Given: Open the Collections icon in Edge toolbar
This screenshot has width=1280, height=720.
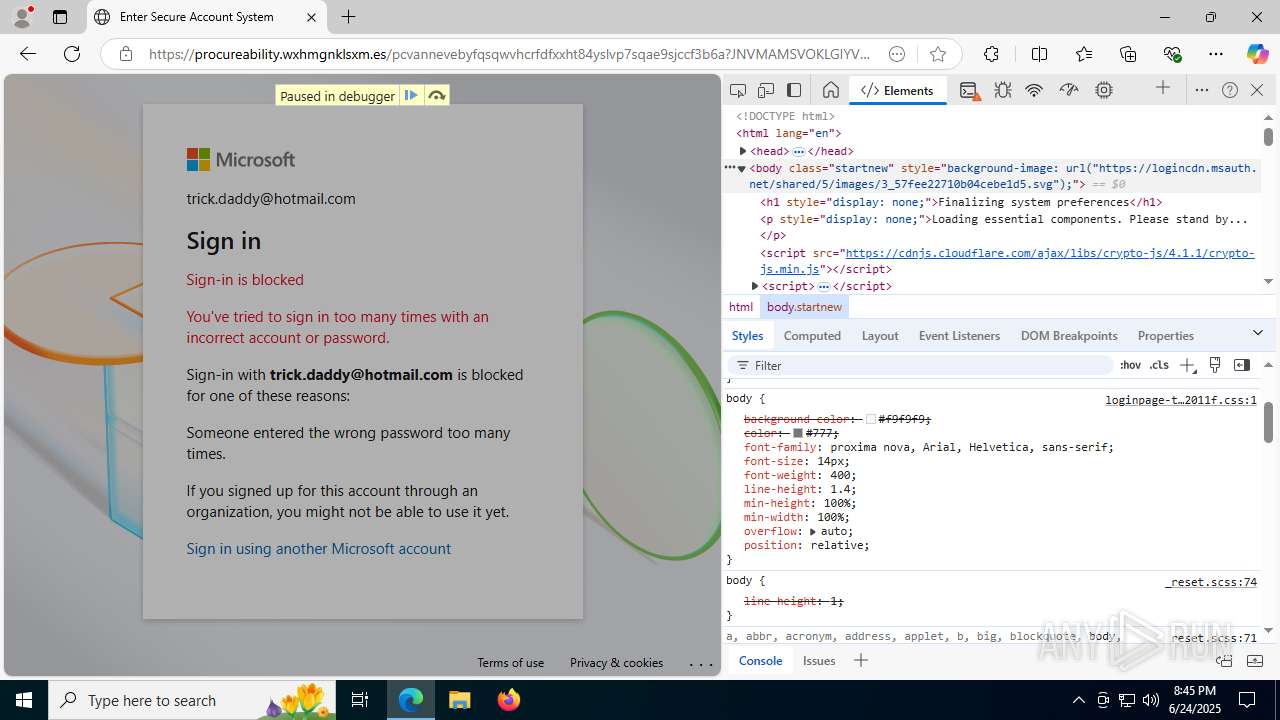Looking at the screenshot, I should pyautogui.click(x=1128, y=54).
